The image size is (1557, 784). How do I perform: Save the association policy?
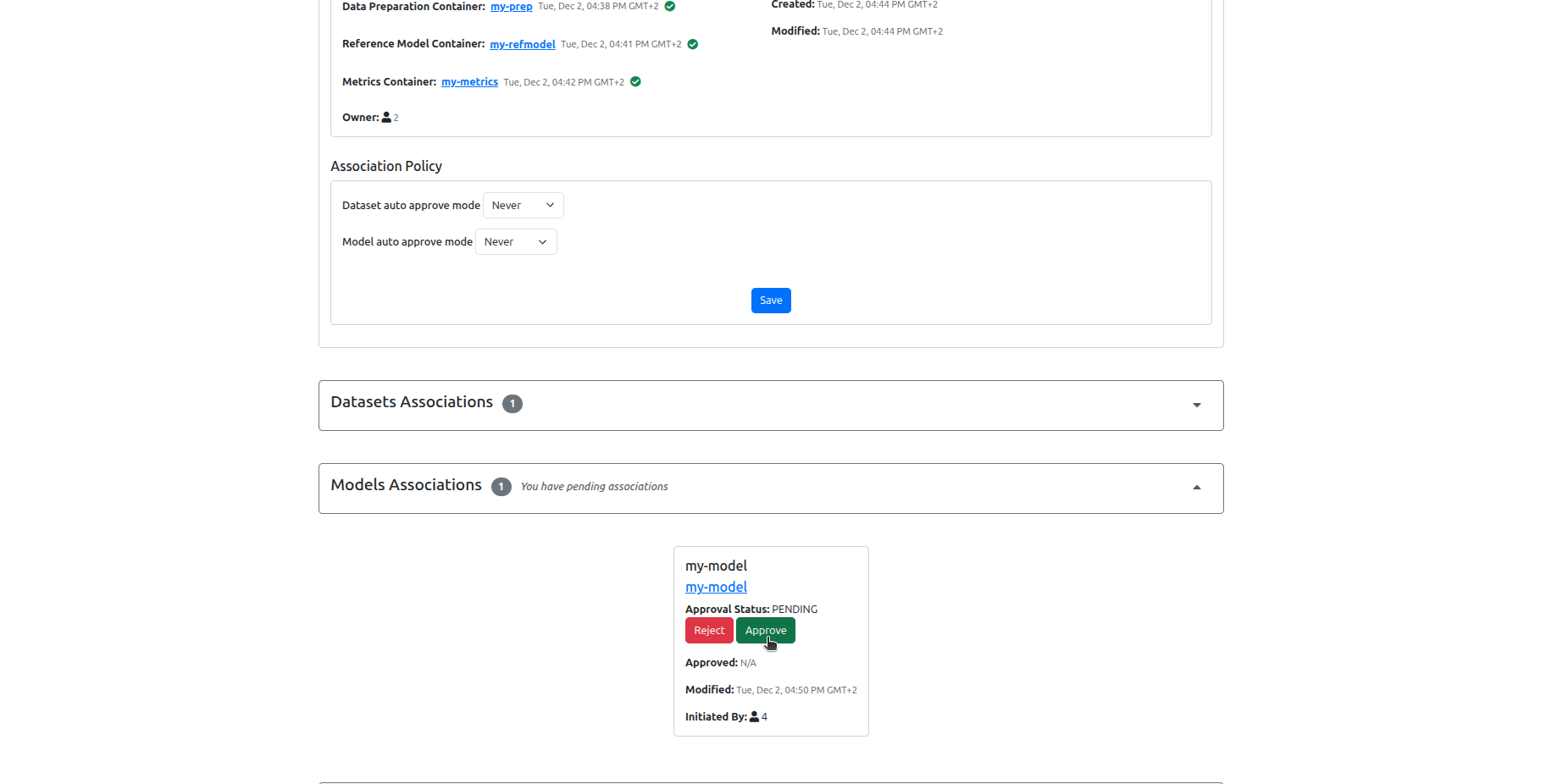pos(771,301)
